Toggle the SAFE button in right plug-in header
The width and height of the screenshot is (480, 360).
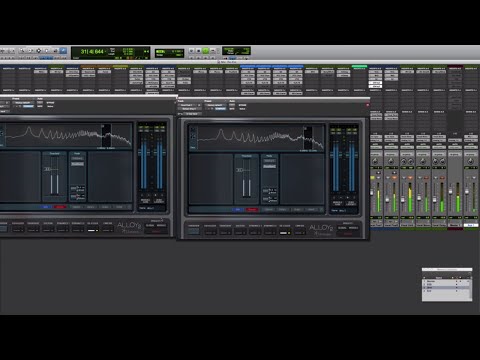232,109
